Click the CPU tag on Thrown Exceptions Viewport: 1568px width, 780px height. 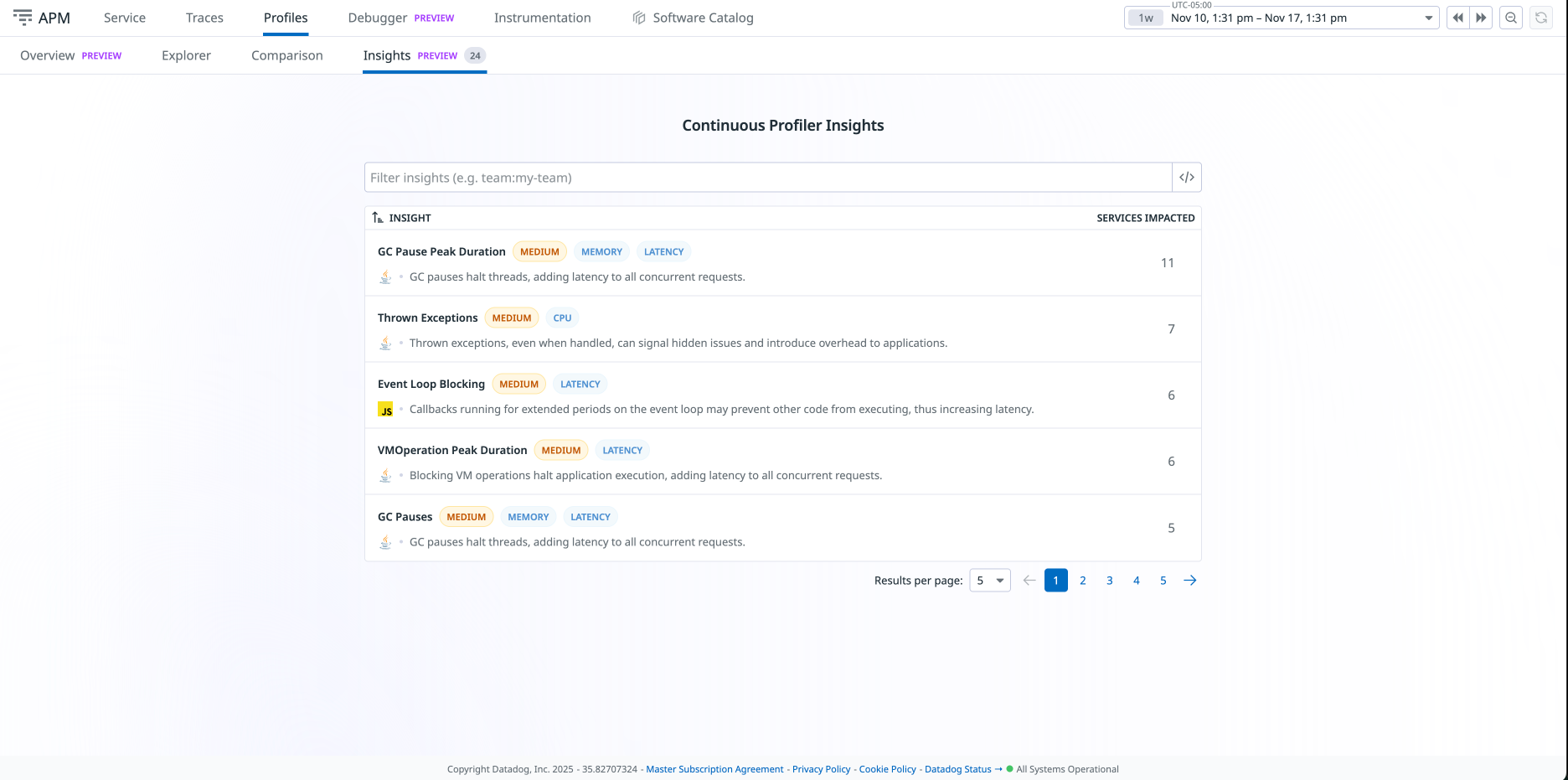pos(562,318)
